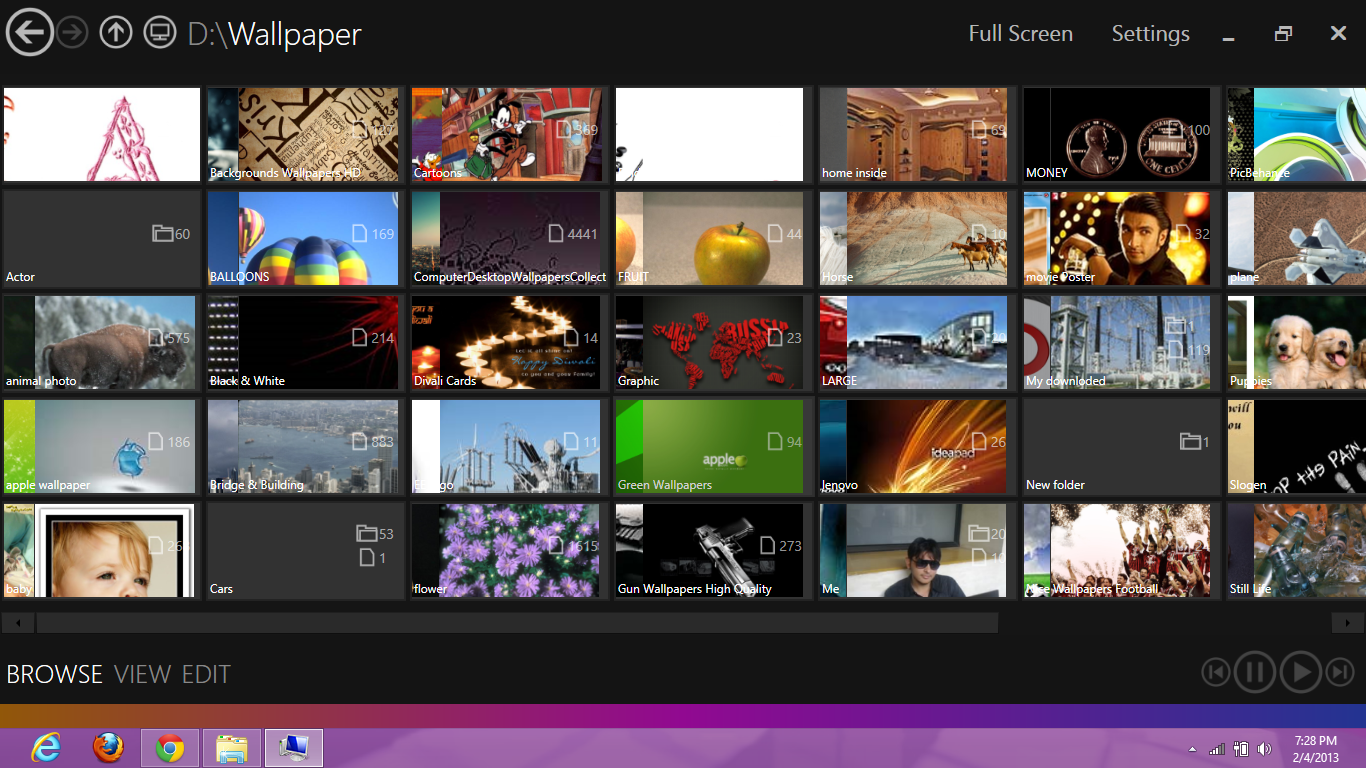The image size is (1366, 768).
Task: Switch to the BROWSE tab
Action: click(55, 675)
